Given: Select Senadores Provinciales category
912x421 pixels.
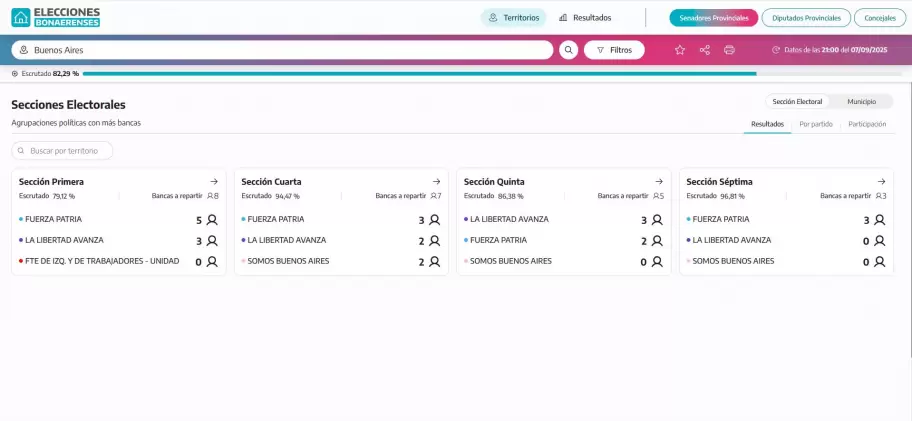Looking at the screenshot, I should 714,17.
